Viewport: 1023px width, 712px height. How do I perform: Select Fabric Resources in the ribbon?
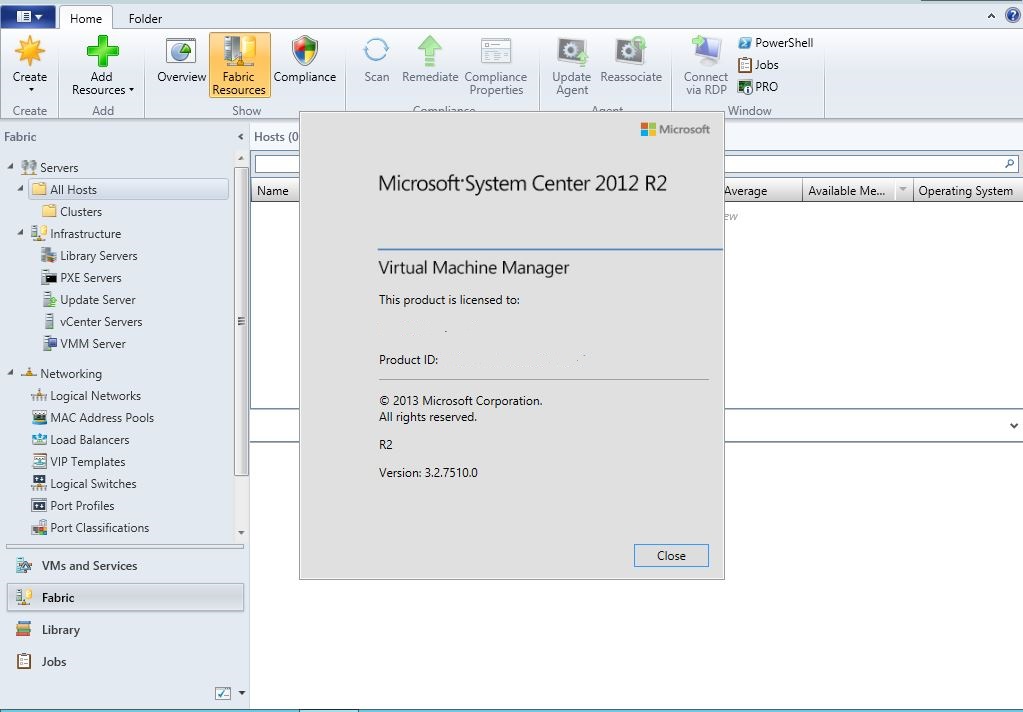239,65
